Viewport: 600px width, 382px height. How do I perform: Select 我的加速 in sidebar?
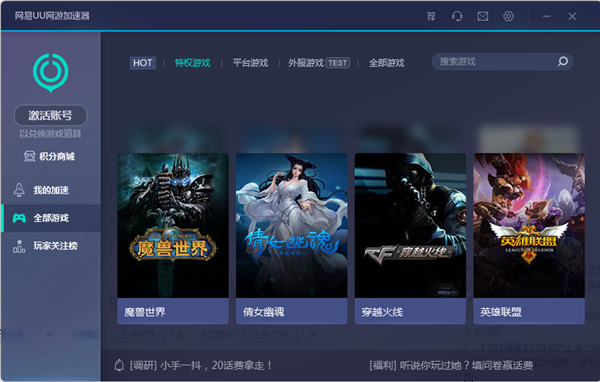click(51, 190)
